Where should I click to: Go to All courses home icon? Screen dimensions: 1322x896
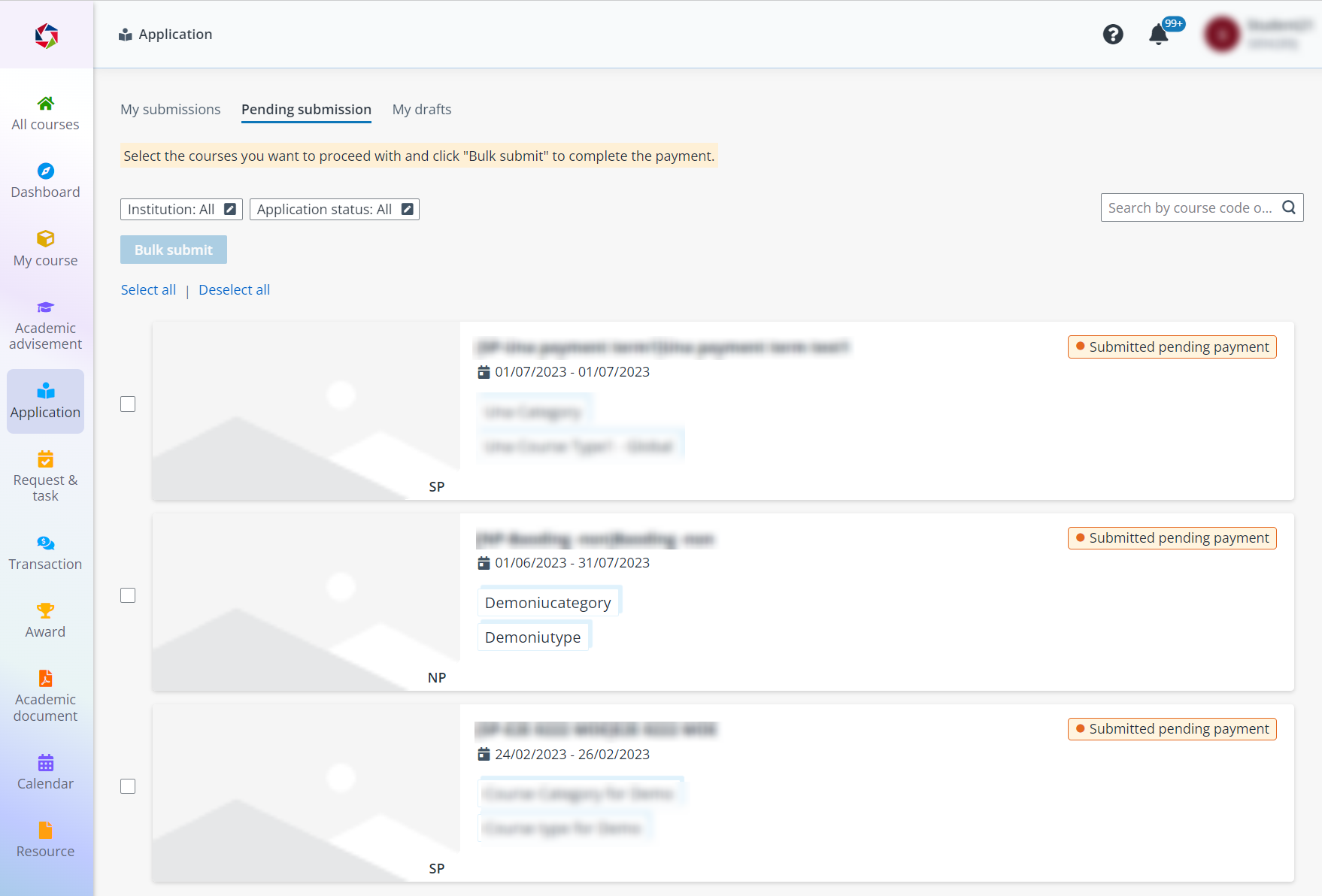(x=45, y=104)
